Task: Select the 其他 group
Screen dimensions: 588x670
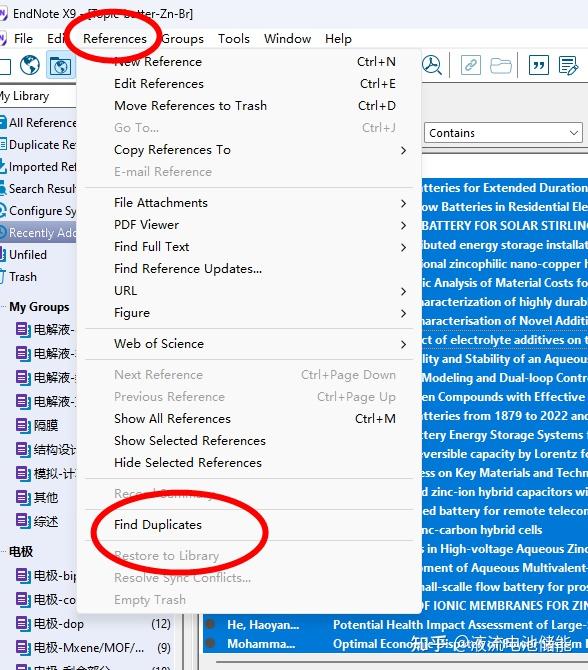Action: 46,497
